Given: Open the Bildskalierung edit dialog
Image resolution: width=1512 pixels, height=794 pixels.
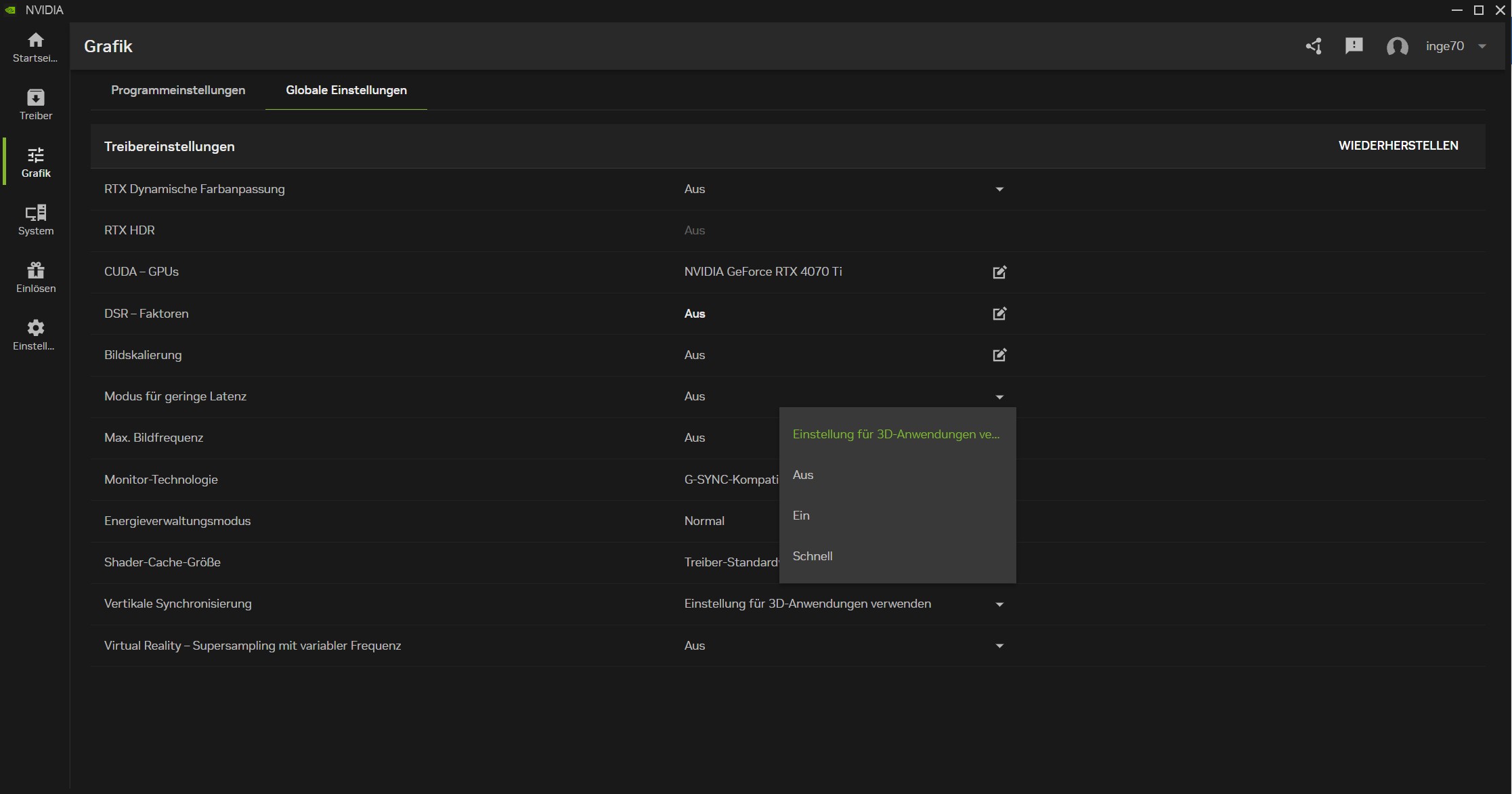Looking at the screenshot, I should pyautogui.click(x=999, y=355).
